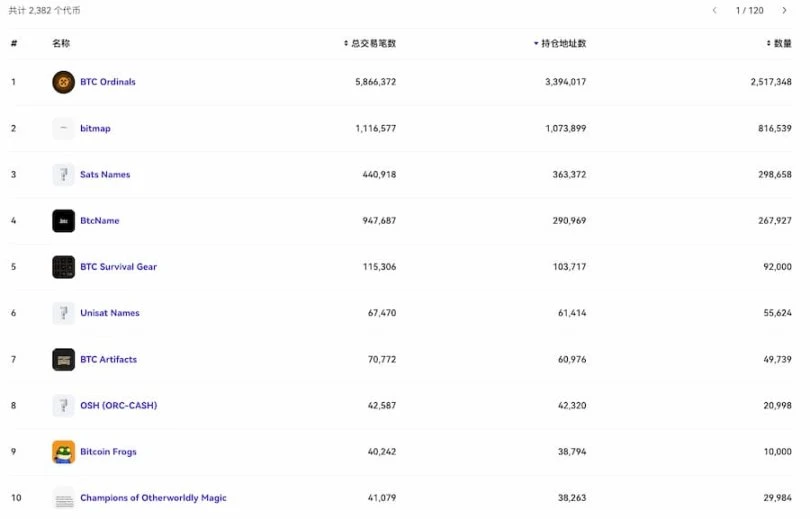This screenshot has height=519, width=810.
Task: Click the page indicator 1 / 120
Action: 749,10
